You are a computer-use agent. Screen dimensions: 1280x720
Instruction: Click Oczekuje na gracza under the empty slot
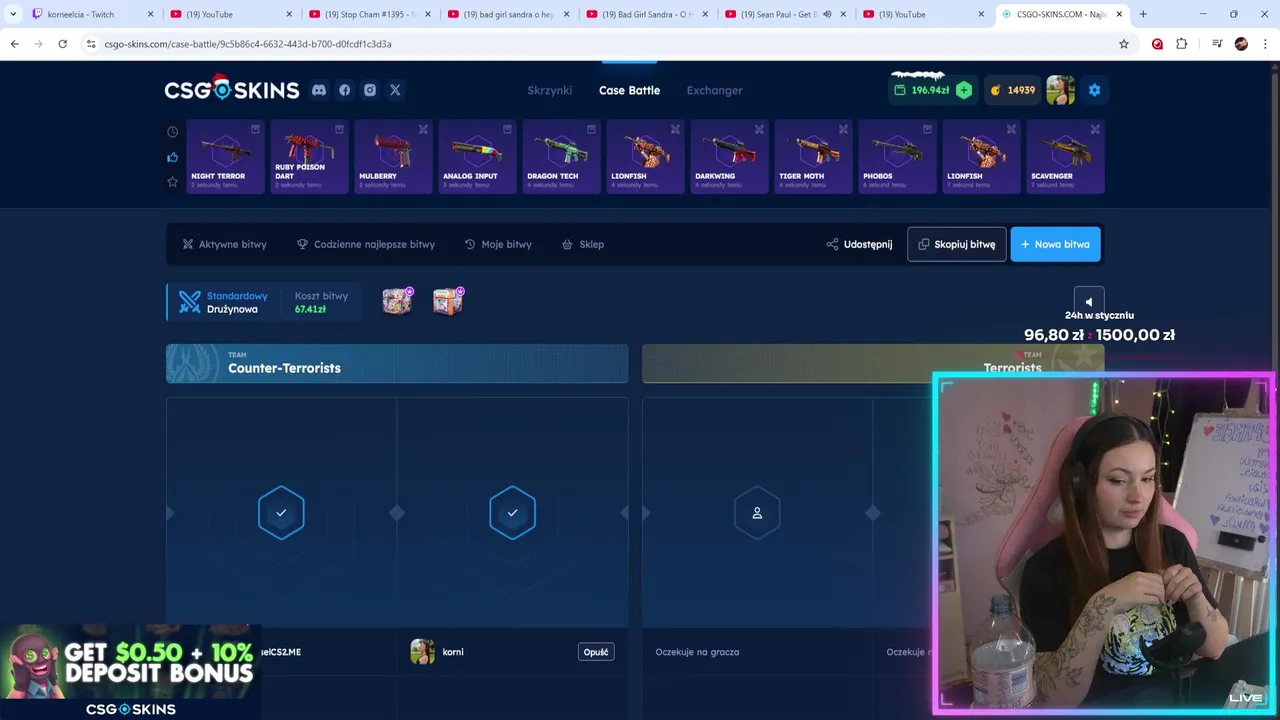tap(697, 652)
